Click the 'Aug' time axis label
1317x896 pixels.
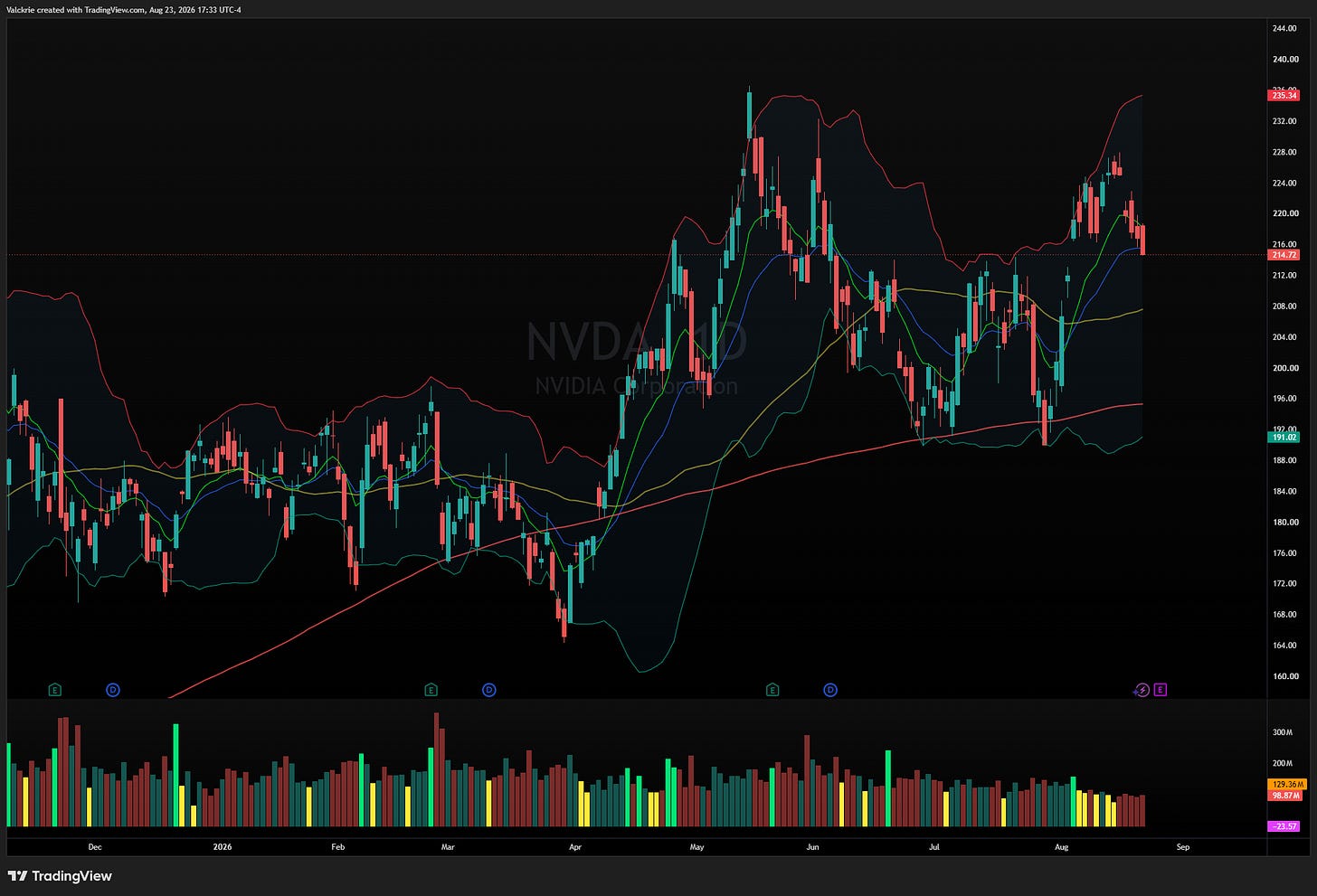point(1062,847)
